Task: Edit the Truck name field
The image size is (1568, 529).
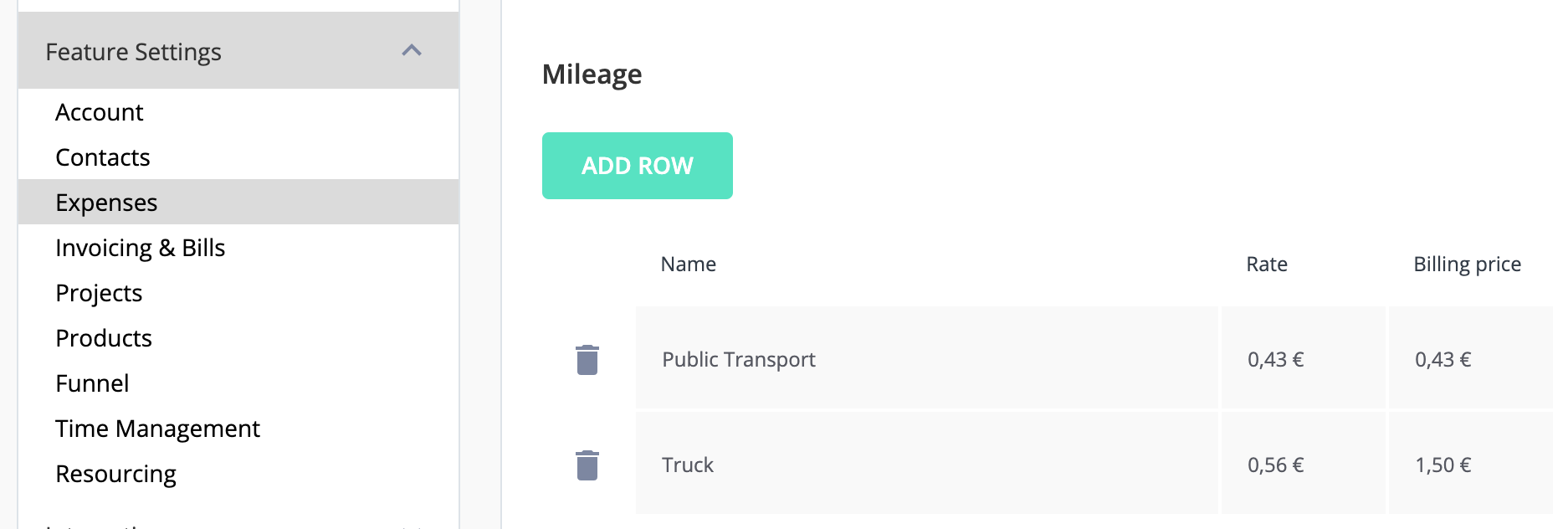Action: point(927,463)
